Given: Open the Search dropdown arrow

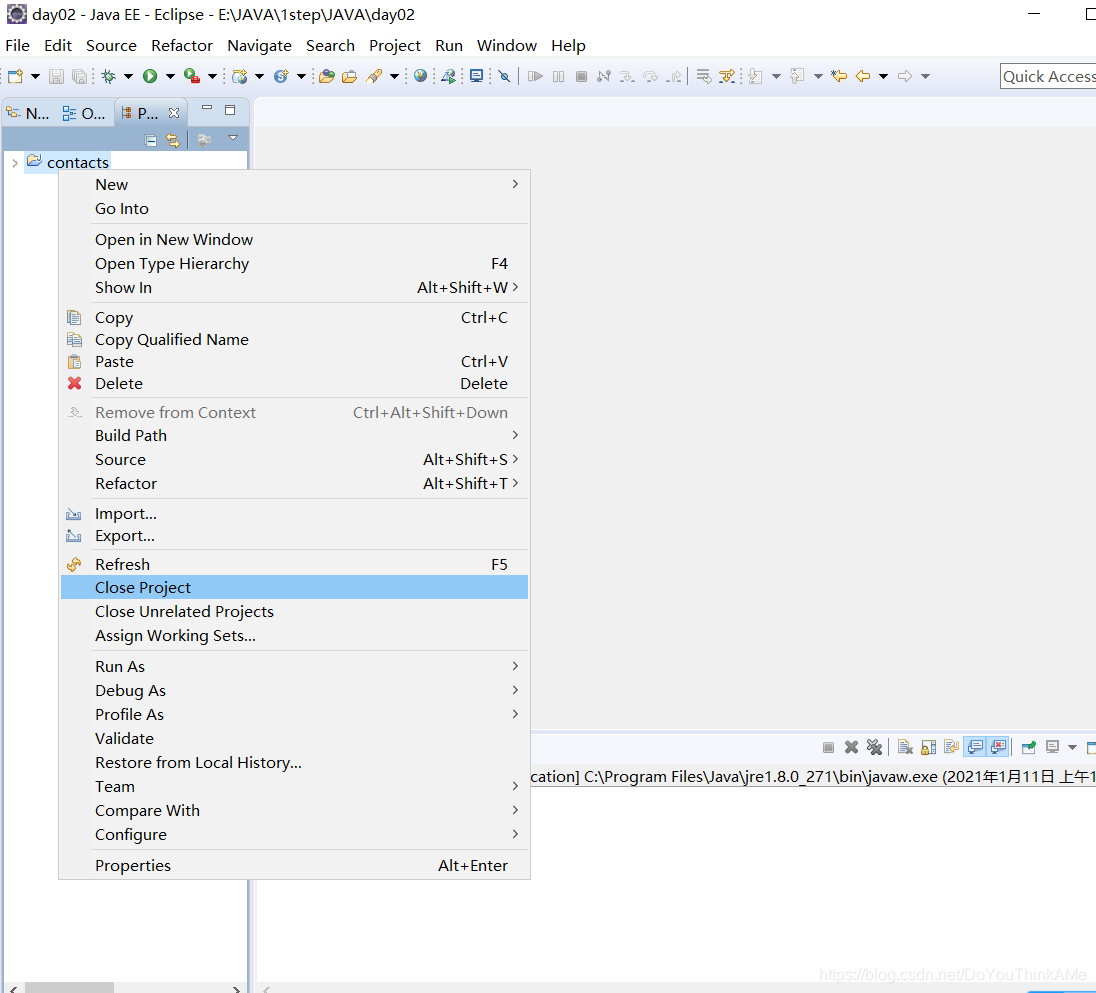Looking at the screenshot, I should click(394, 76).
